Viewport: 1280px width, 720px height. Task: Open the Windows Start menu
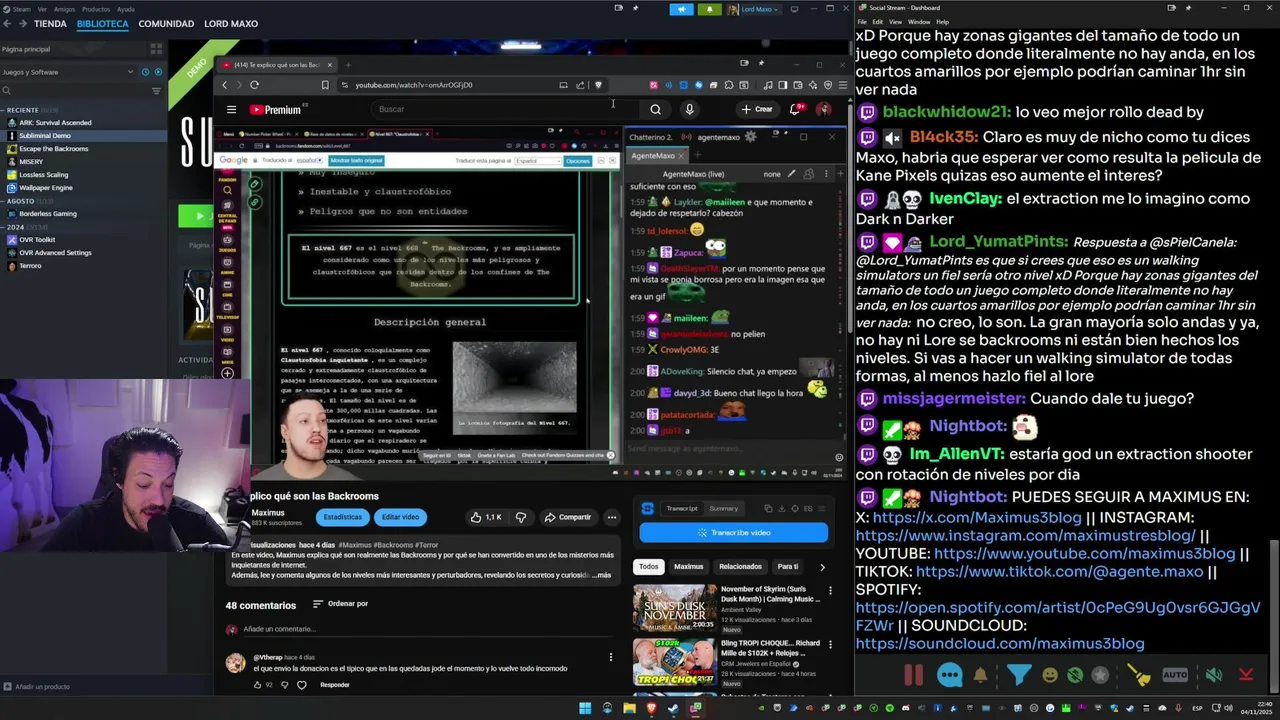[x=585, y=708]
